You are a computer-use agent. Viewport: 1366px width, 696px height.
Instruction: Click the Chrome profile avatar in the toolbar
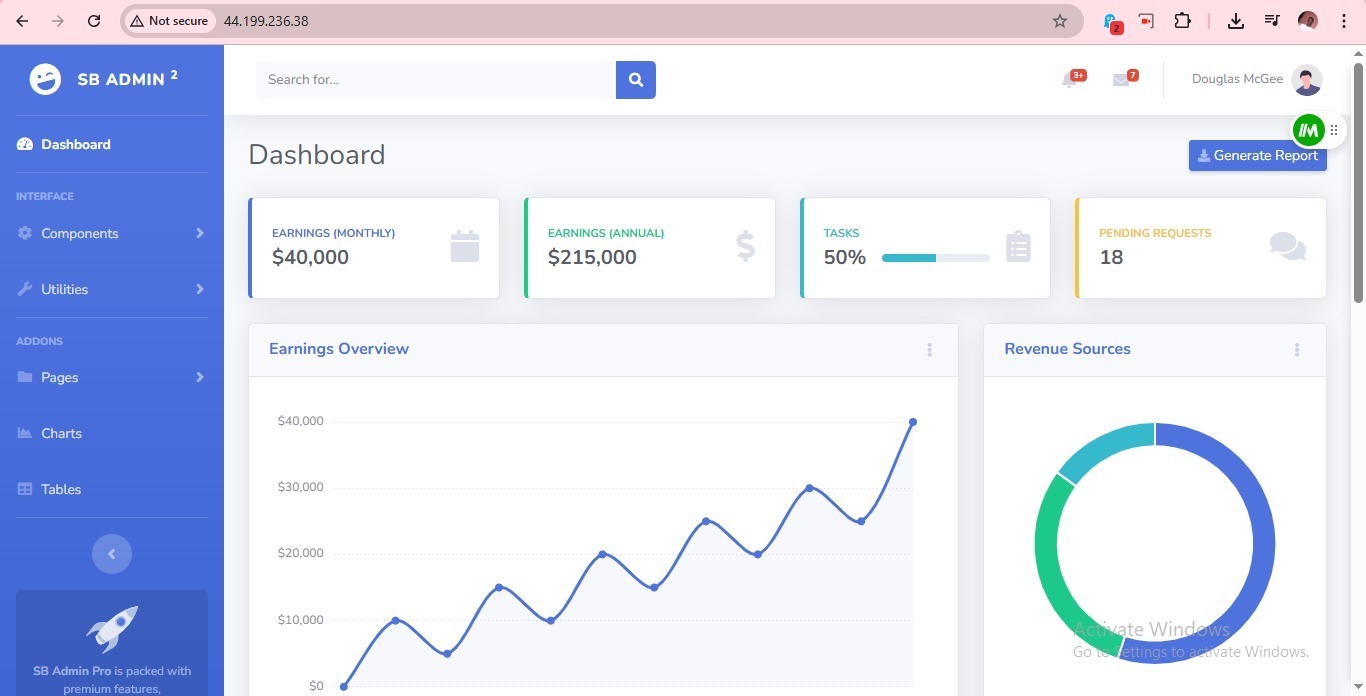pos(1308,21)
